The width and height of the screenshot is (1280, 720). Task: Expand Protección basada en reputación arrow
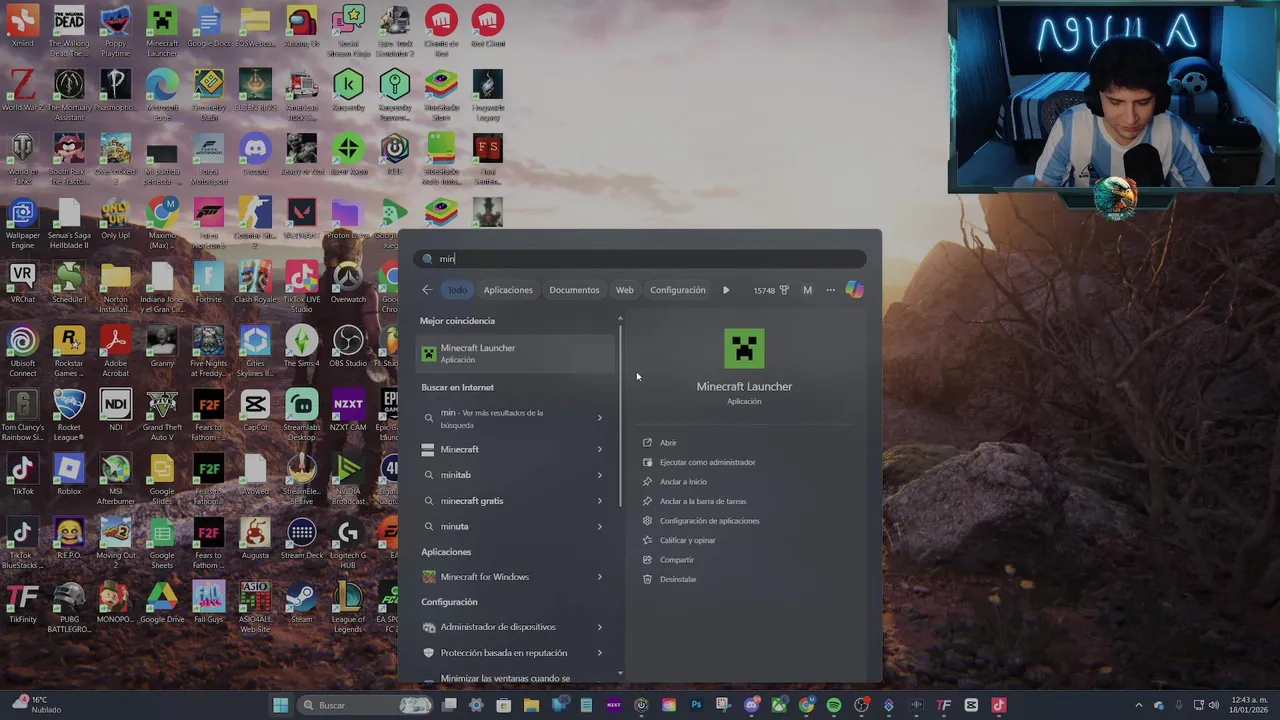[x=600, y=653]
